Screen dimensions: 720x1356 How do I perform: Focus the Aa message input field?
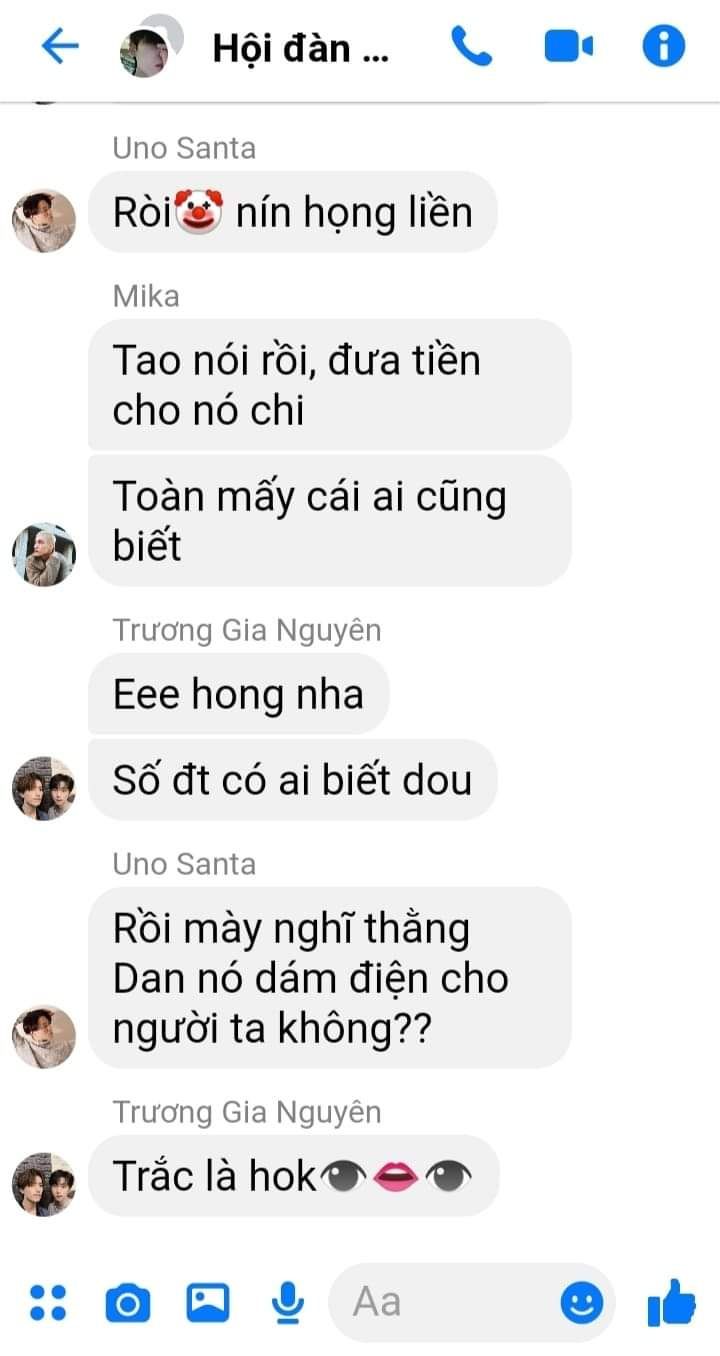coord(471,1302)
